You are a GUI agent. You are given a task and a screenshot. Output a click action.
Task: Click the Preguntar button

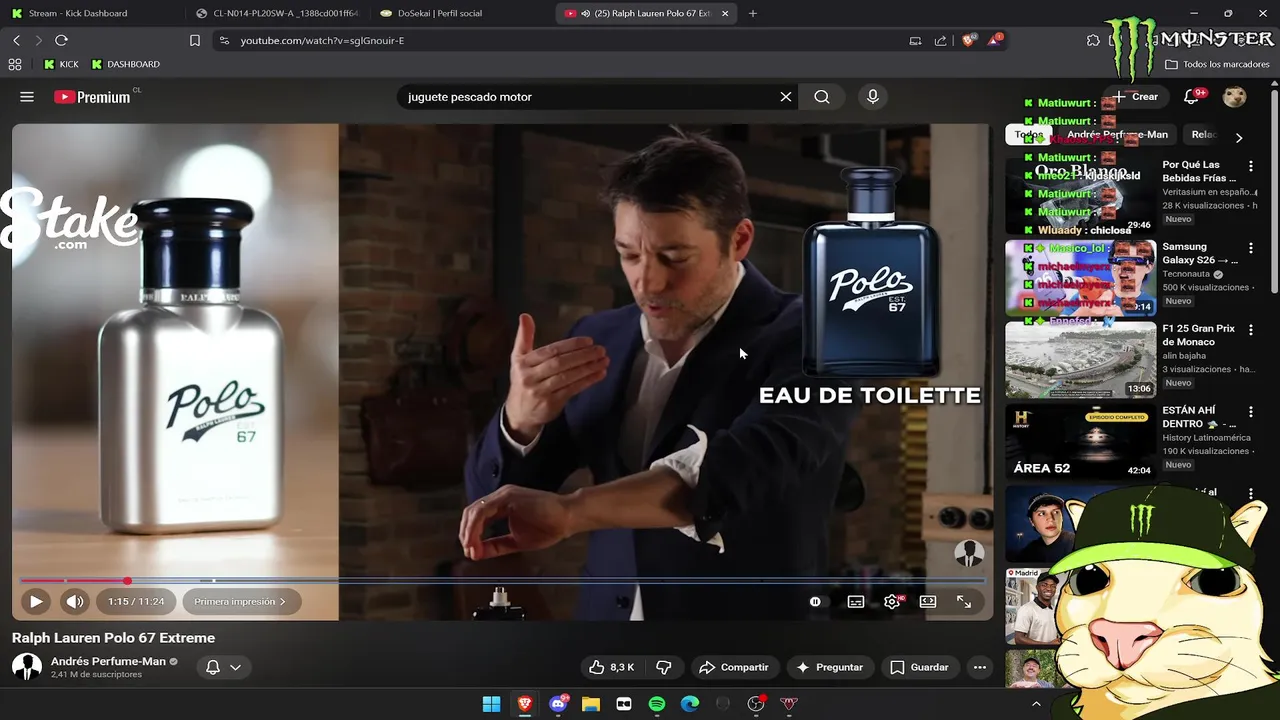coord(829,667)
